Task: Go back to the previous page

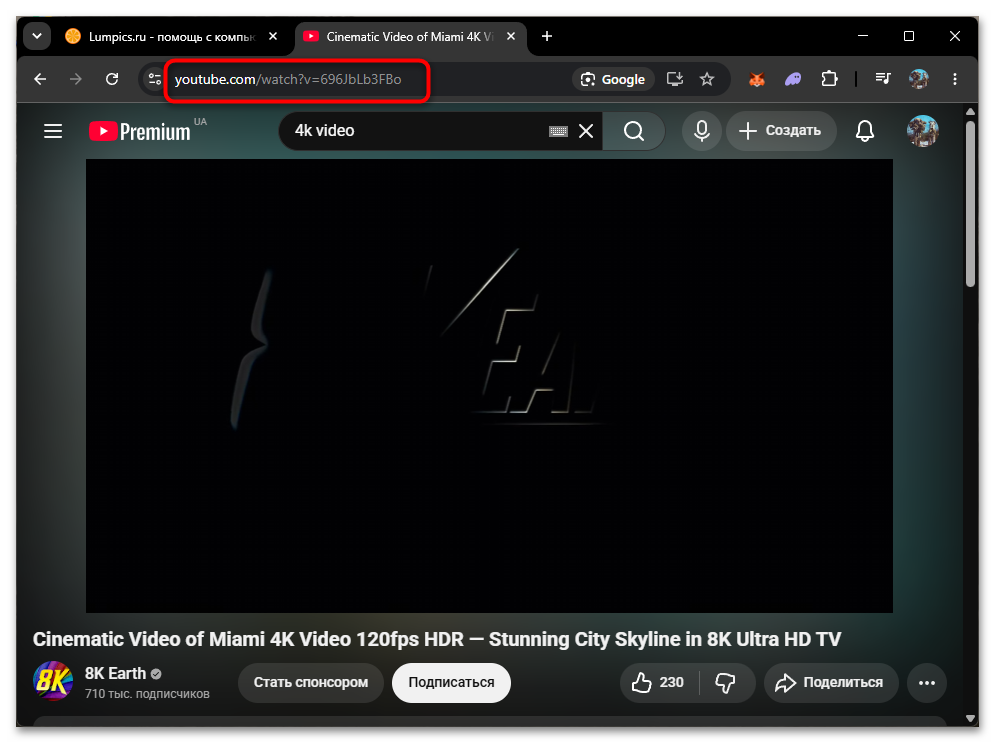Action: [x=40, y=79]
